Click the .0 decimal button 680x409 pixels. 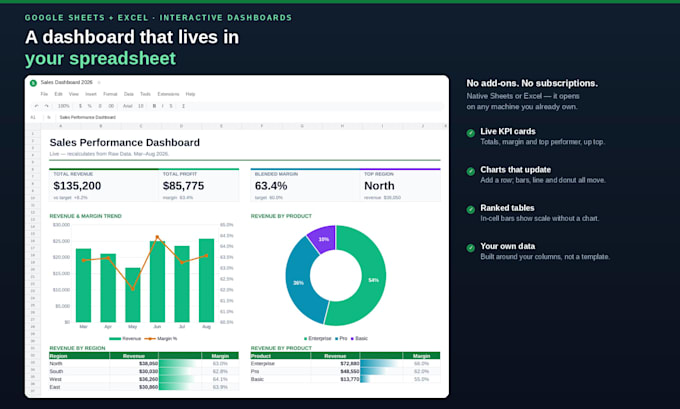pos(100,106)
